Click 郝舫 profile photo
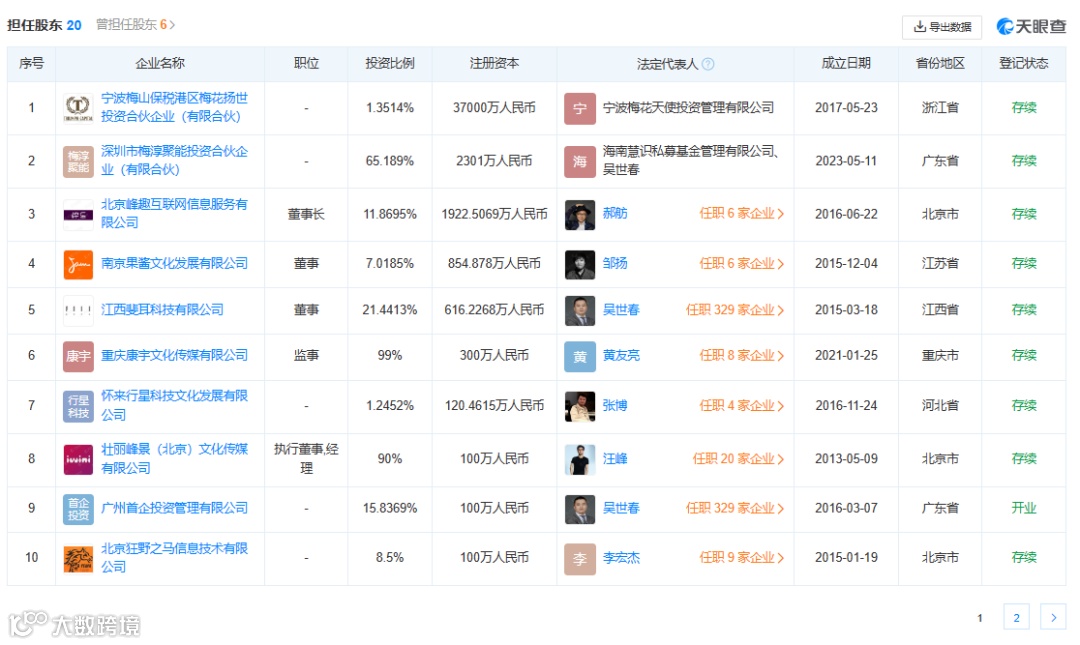 pos(580,214)
